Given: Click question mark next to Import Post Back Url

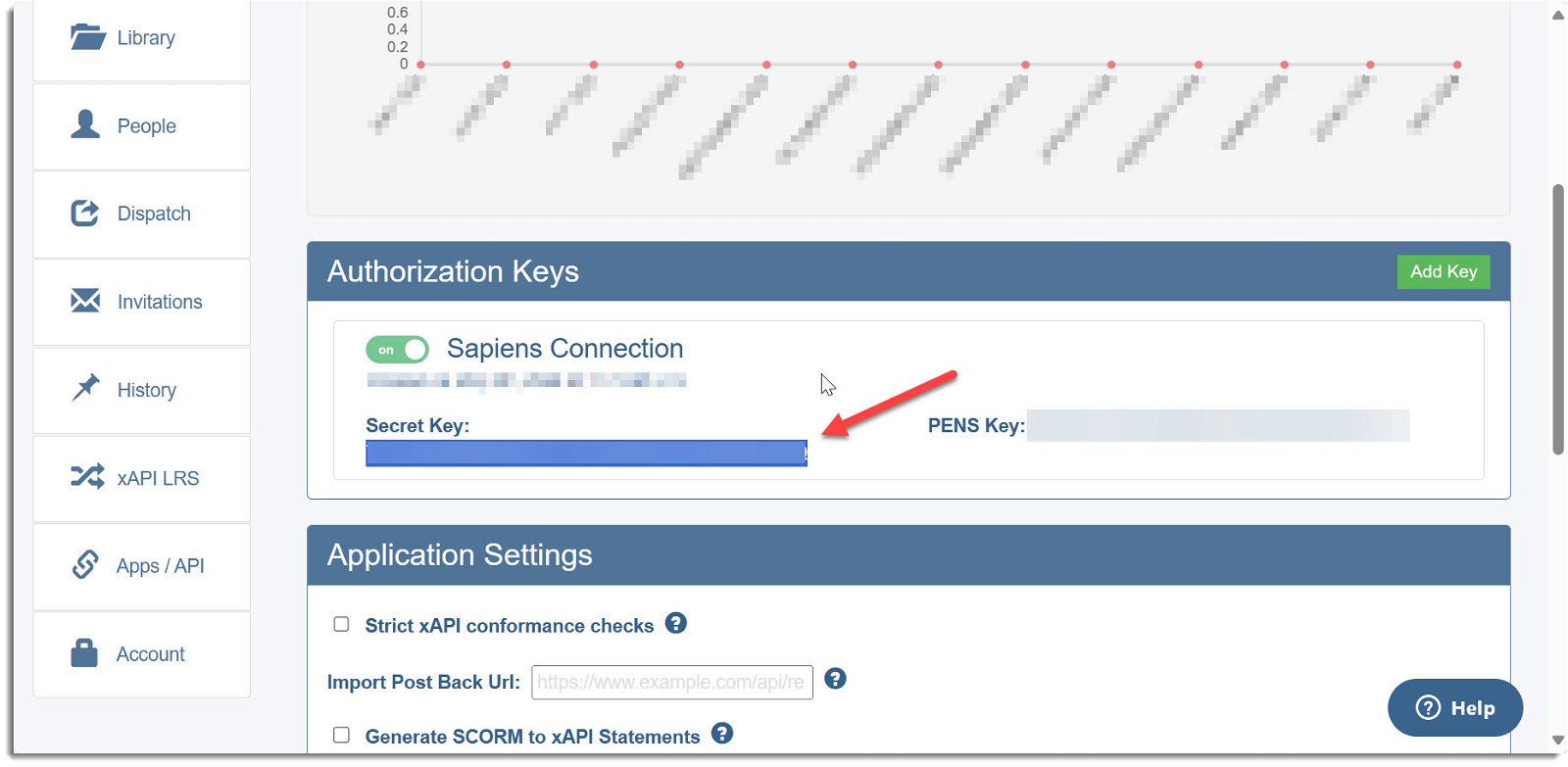Looking at the screenshot, I should click(x=835, y=679).
